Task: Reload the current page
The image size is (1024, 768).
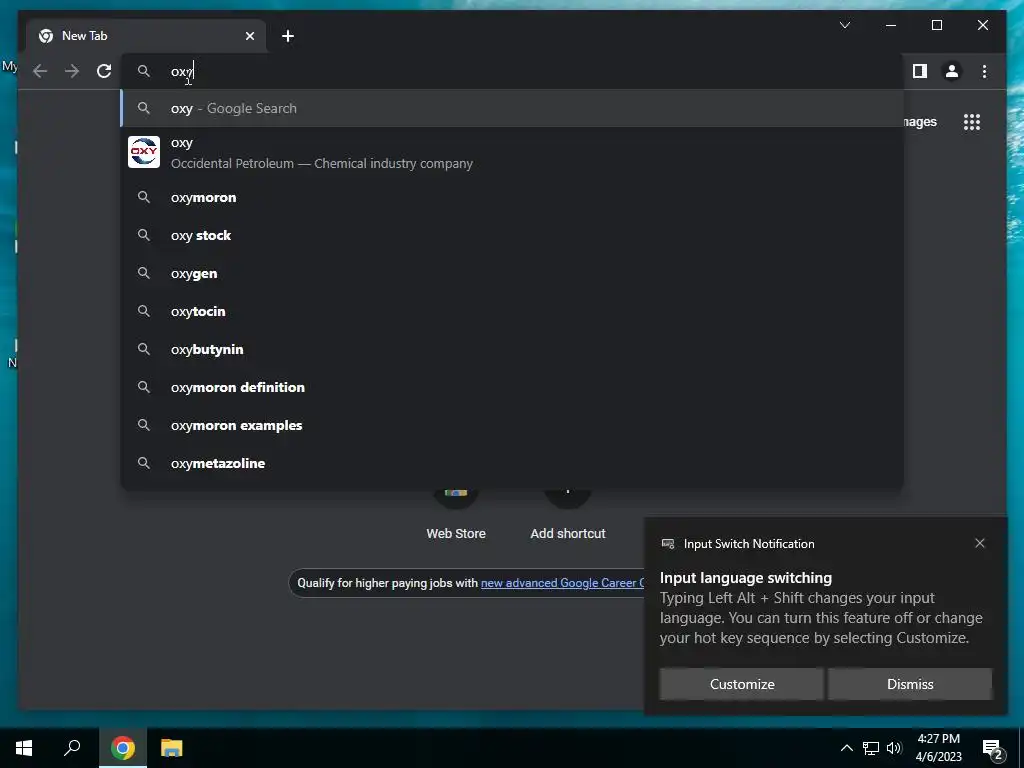Action: pos(104,71)
